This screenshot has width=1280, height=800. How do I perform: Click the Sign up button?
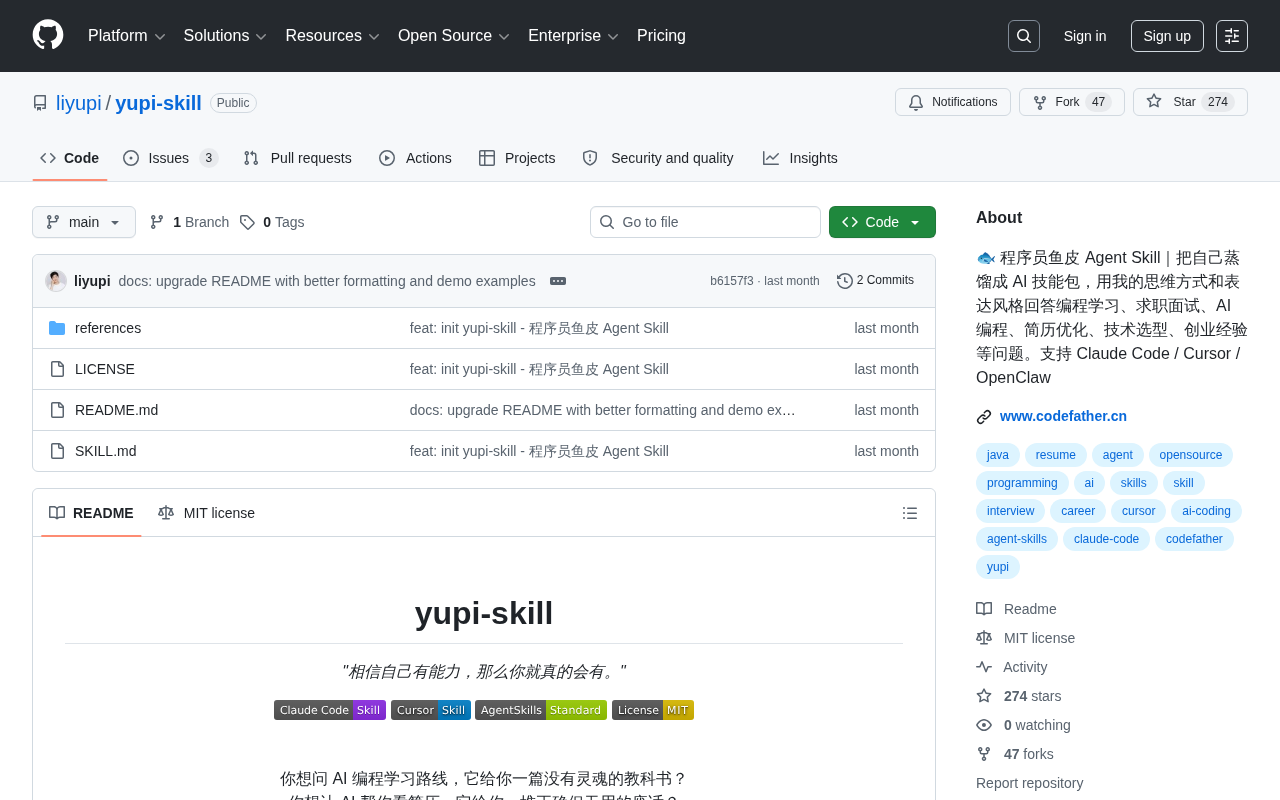coord(1167,36)
